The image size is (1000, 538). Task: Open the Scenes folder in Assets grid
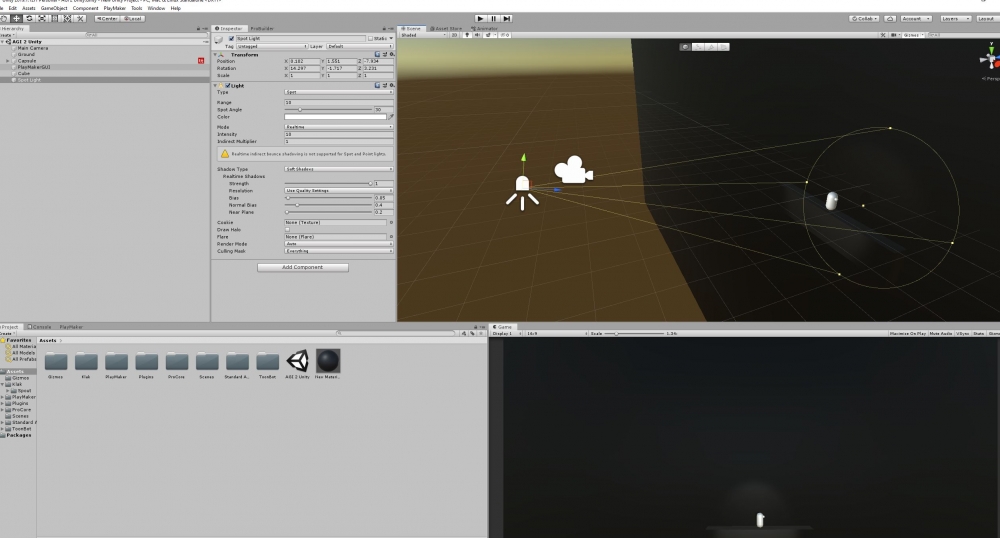point(207,362)
